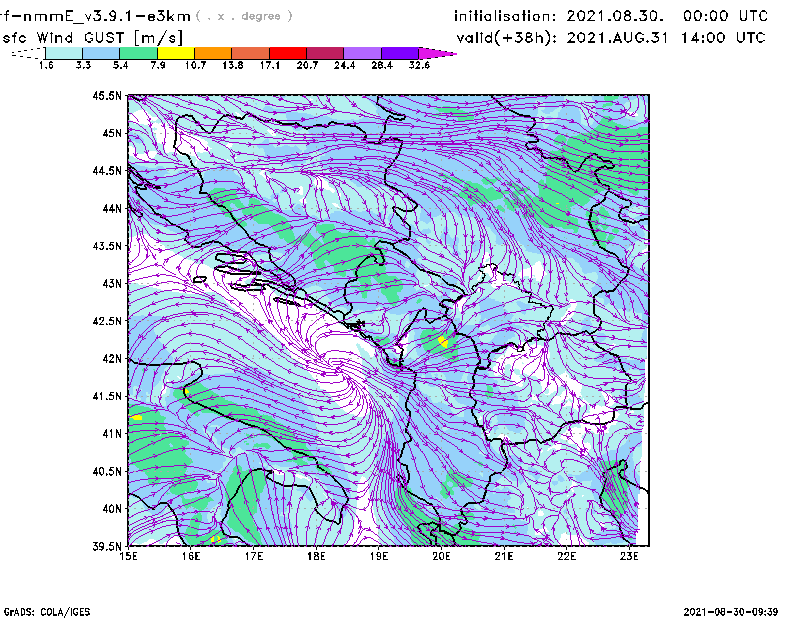Click the 17.1 colorbar value
This screenshot has width=800, height=618.
click(269, 65)
